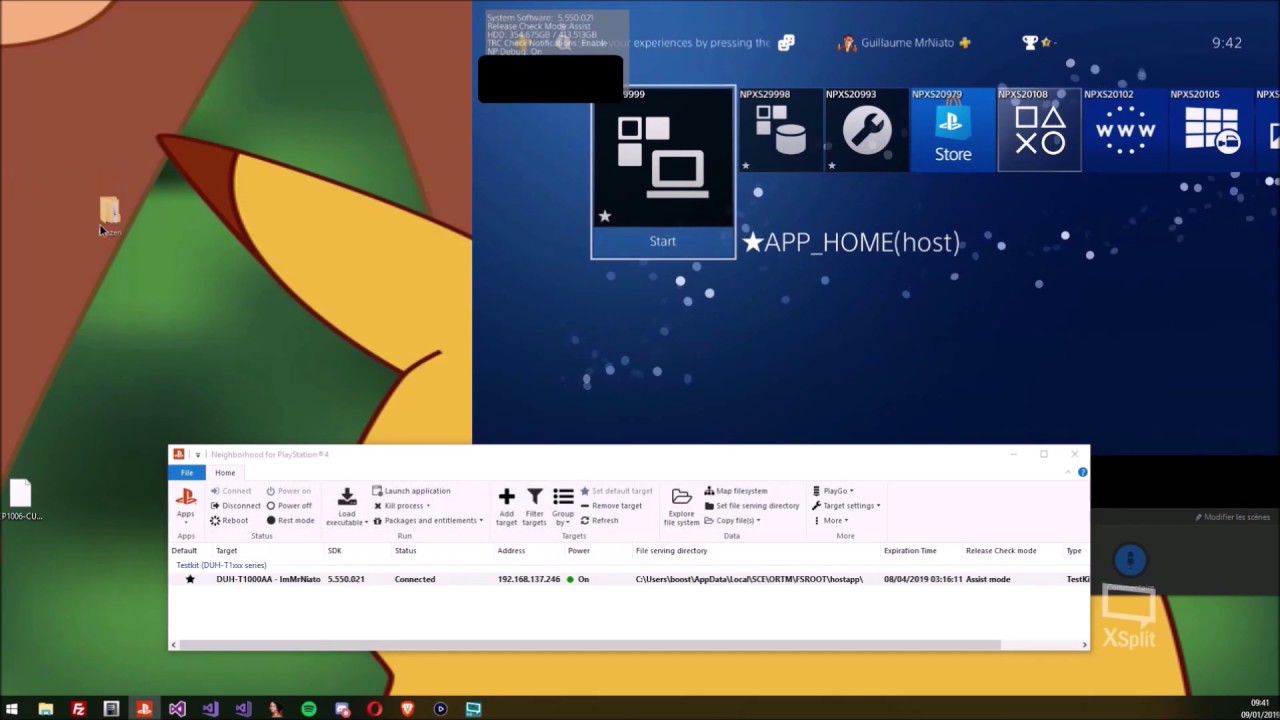Open the PlayStation Store tile
Image resolution: width=1280 pixels, height=720 pixels.
[953, 130]
